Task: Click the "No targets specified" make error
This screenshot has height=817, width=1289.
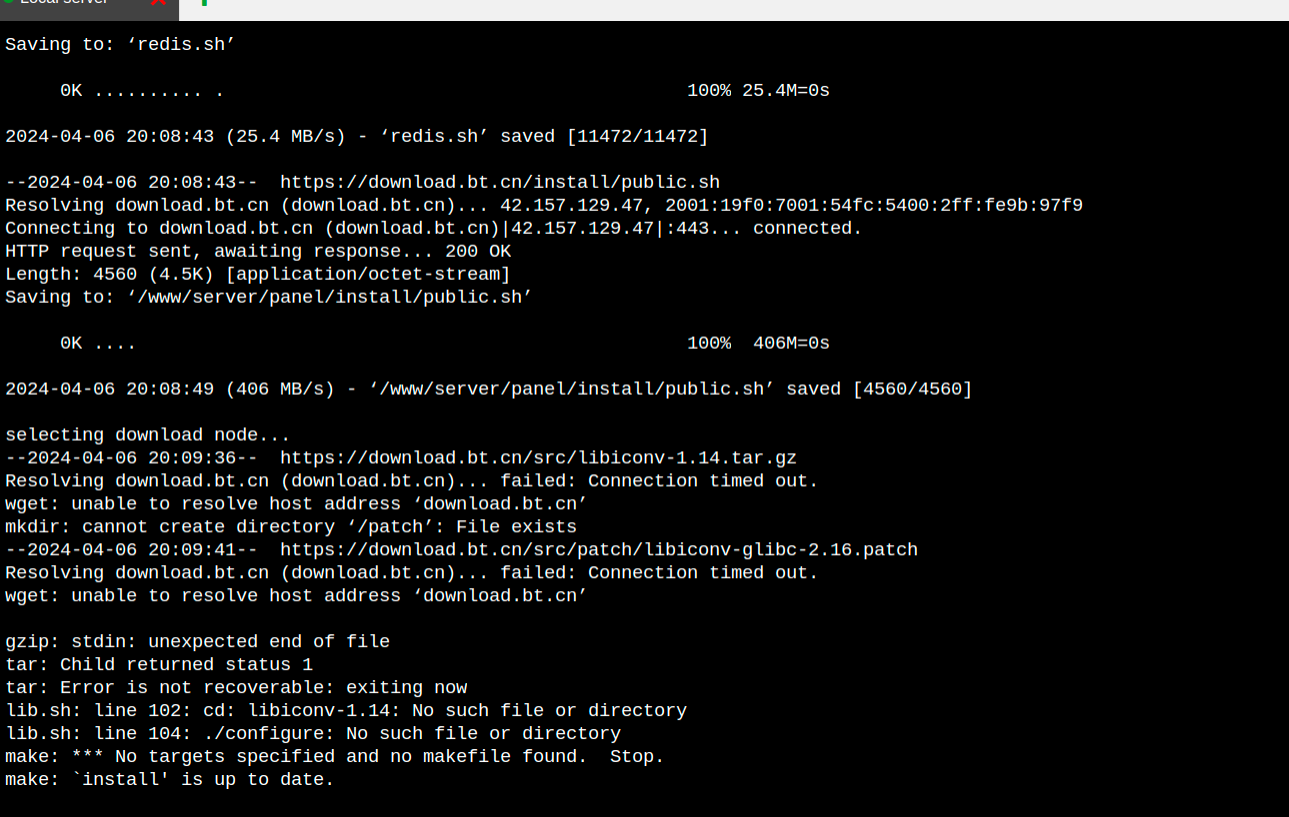Action: (x=334, y=757)
